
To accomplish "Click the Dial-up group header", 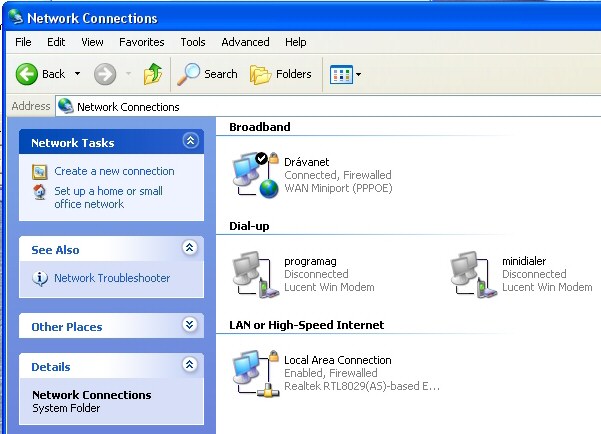I will click(249, 226).
